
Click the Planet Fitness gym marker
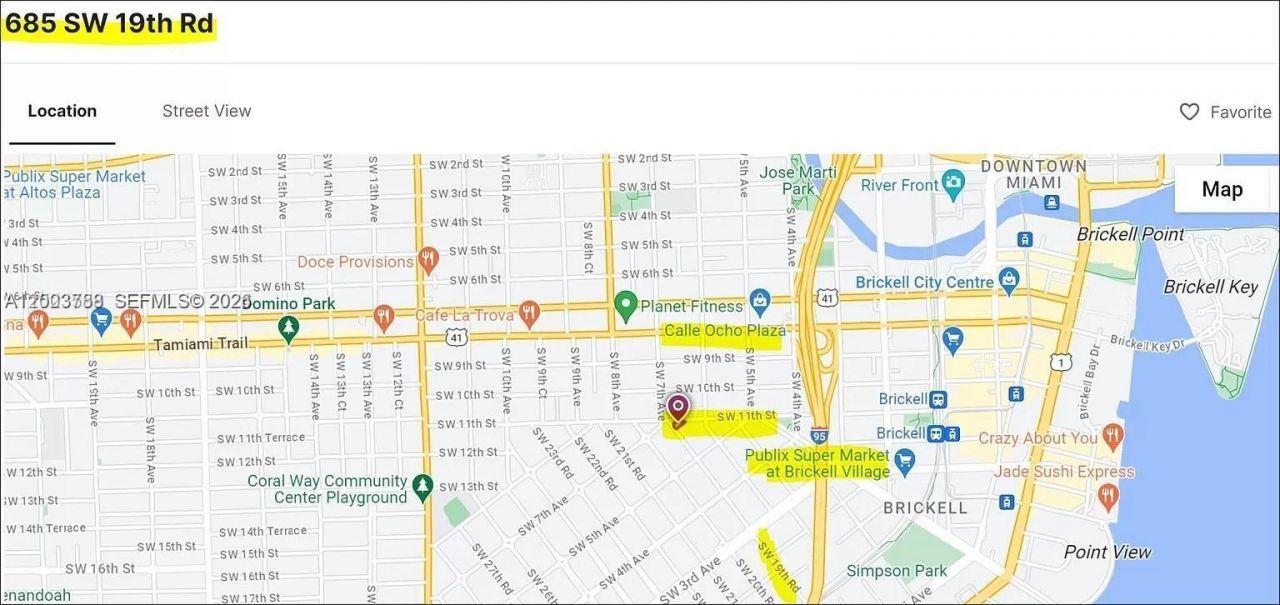coord(626,306)
